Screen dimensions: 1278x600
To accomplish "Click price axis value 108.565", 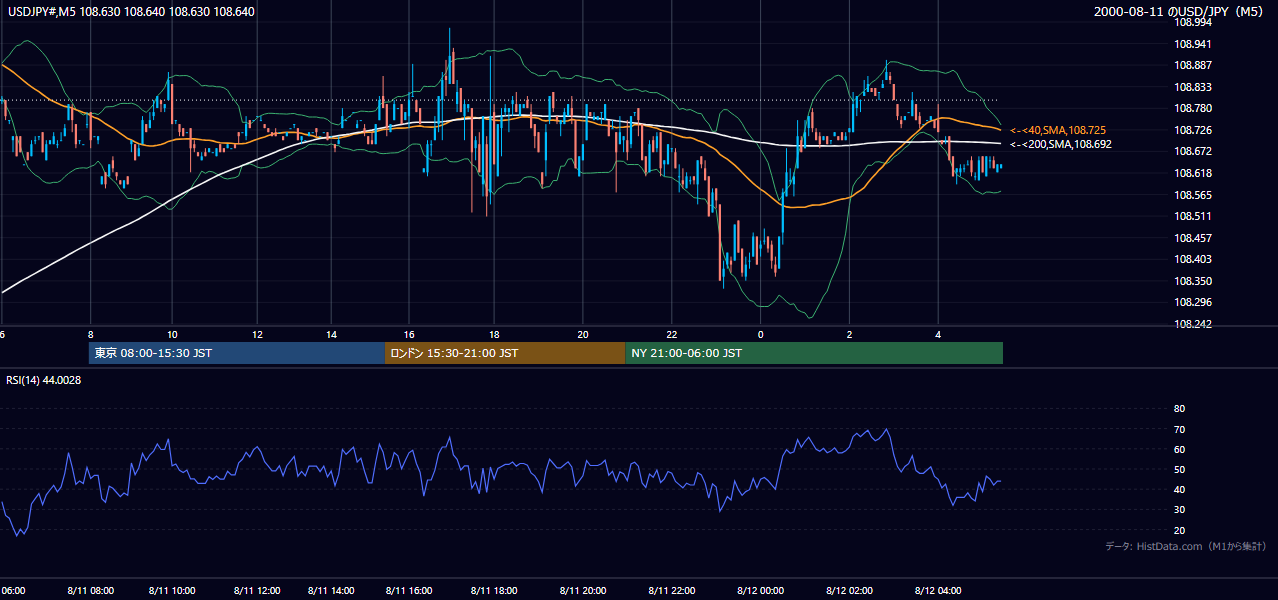I will pos(1193,195).
